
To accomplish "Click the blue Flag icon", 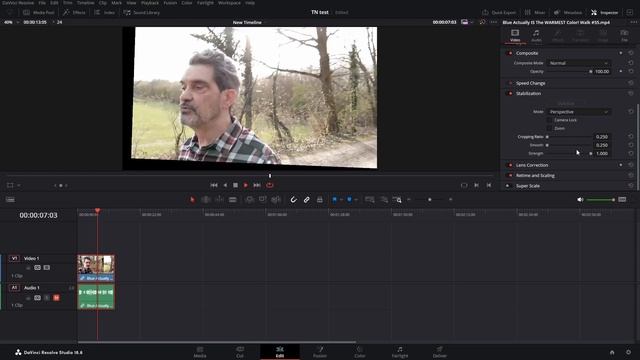I will point(334,200).
